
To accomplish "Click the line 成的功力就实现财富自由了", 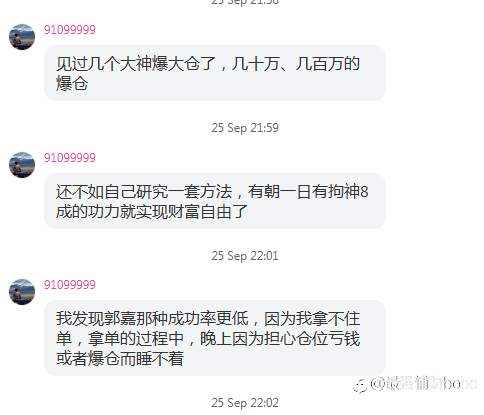I will click(x=151, y=211).
